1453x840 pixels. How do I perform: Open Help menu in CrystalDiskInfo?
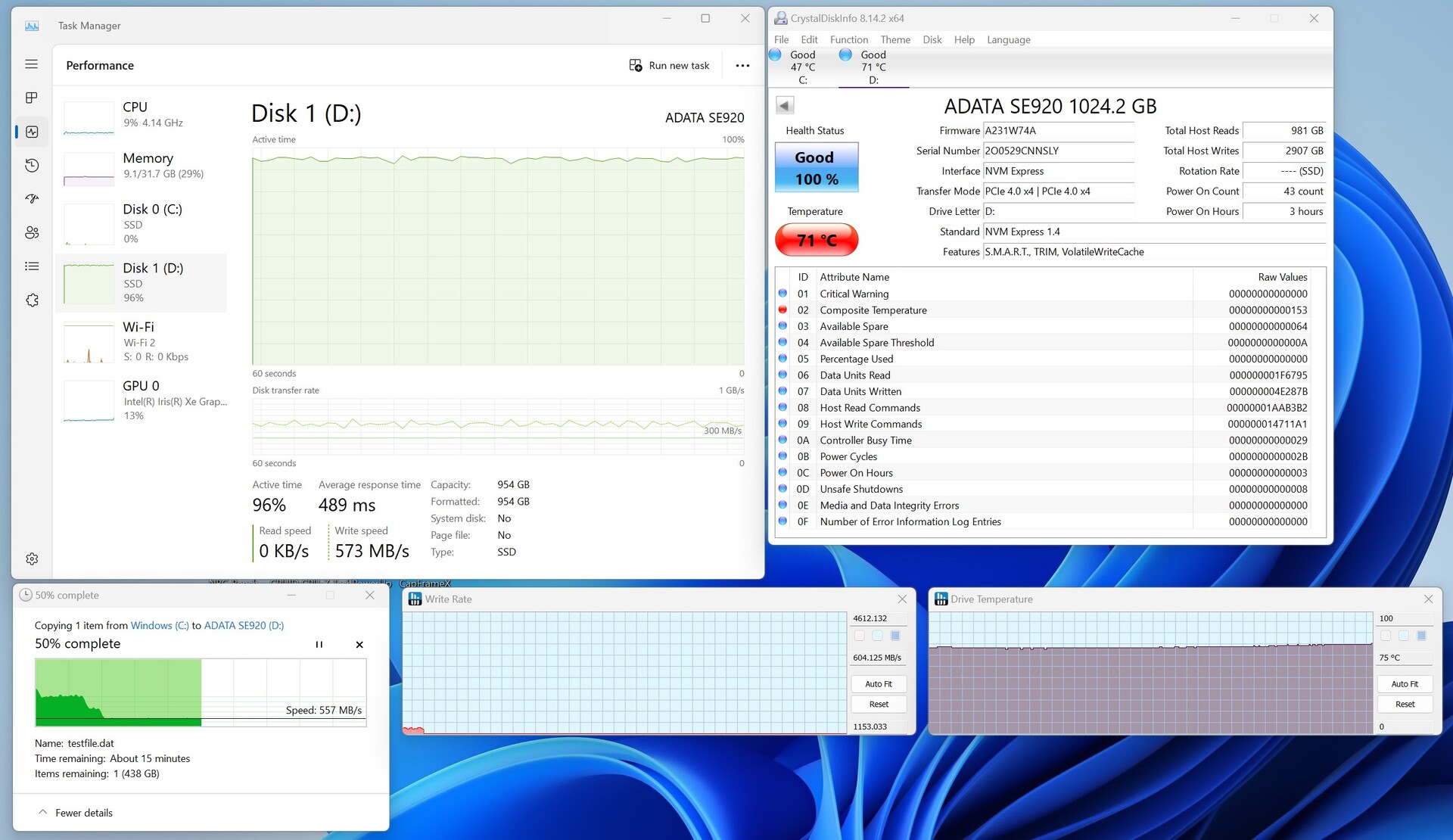(x=964, y=39)
